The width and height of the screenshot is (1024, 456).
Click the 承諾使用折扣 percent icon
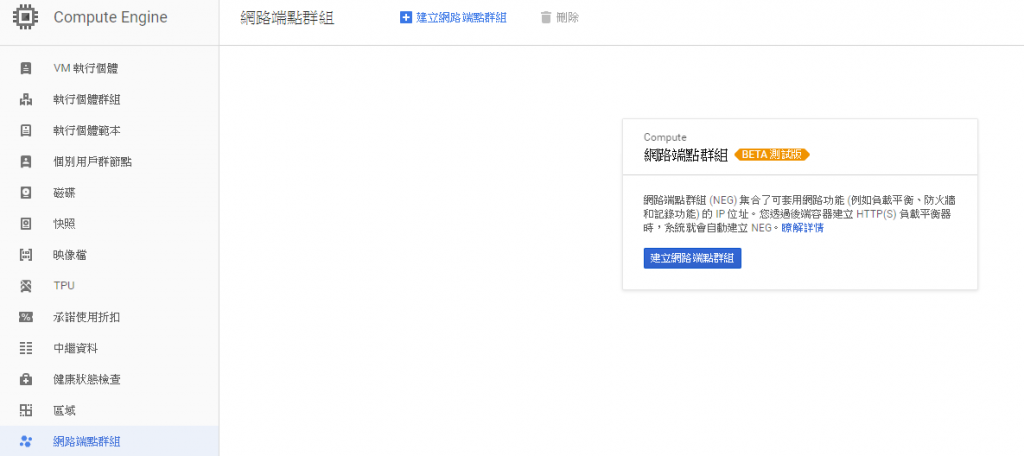coord(25,317)
